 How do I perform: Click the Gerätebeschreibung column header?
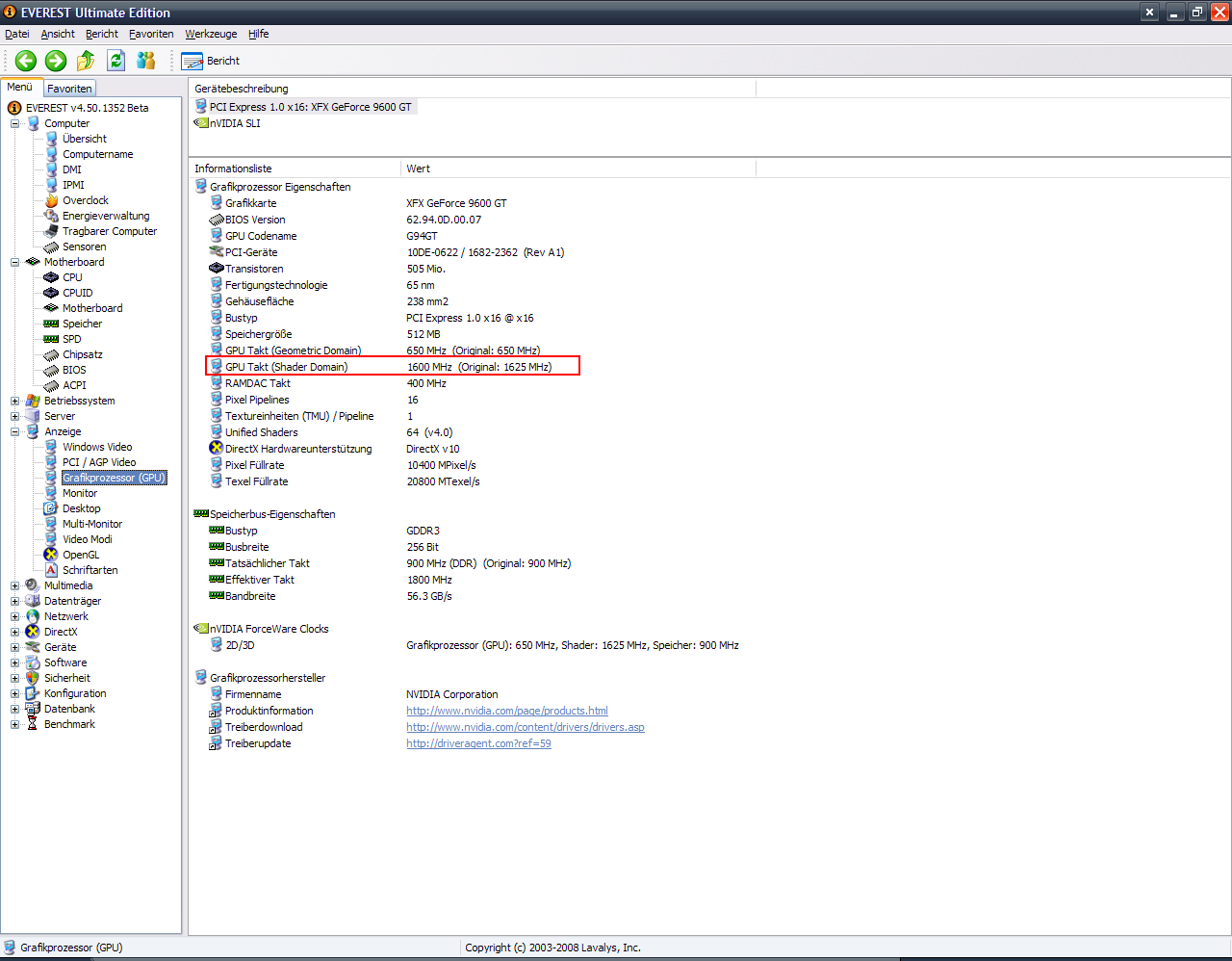pos(473,89)
